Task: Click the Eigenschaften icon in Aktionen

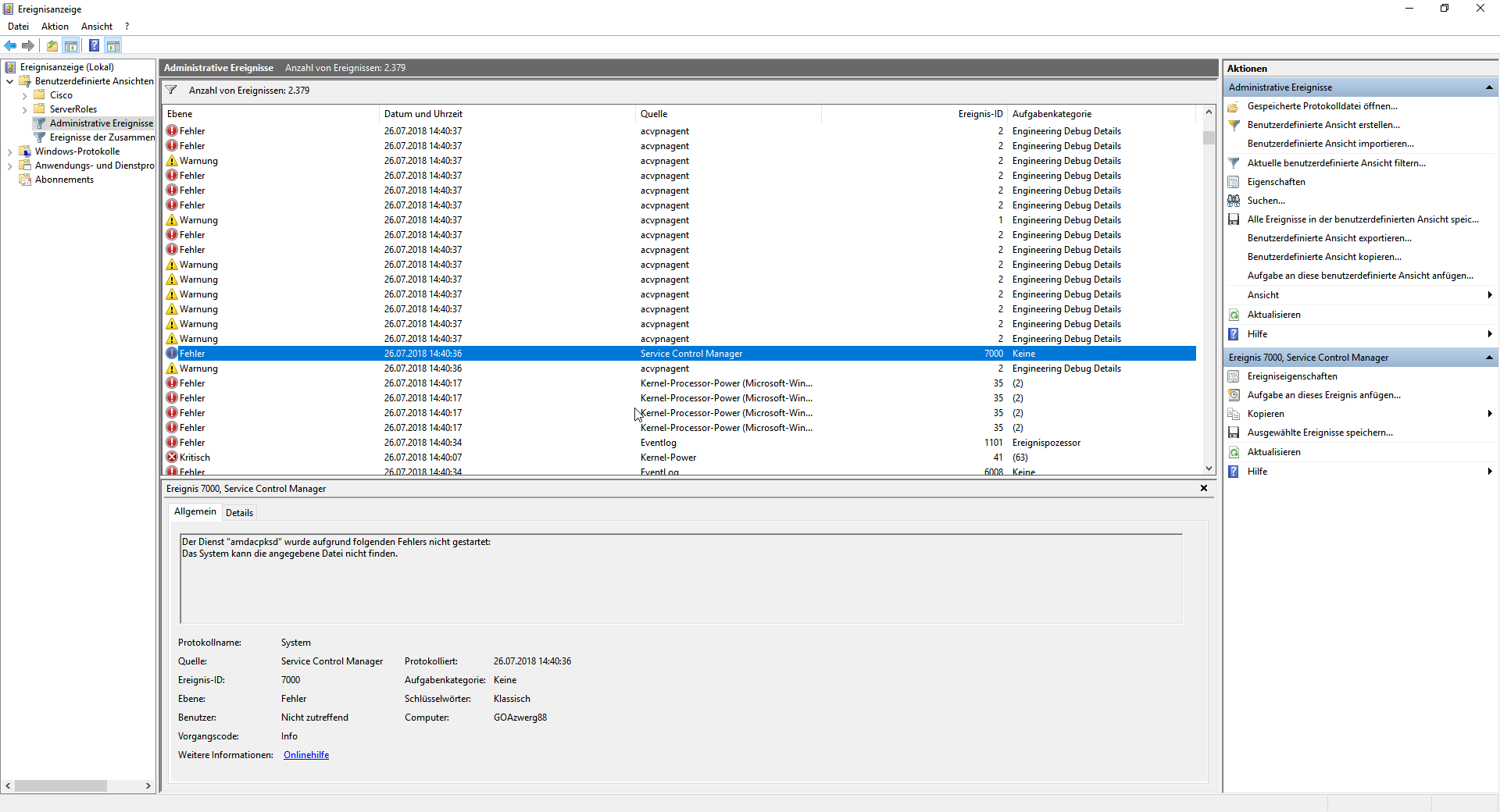Action: (1234, 182)
